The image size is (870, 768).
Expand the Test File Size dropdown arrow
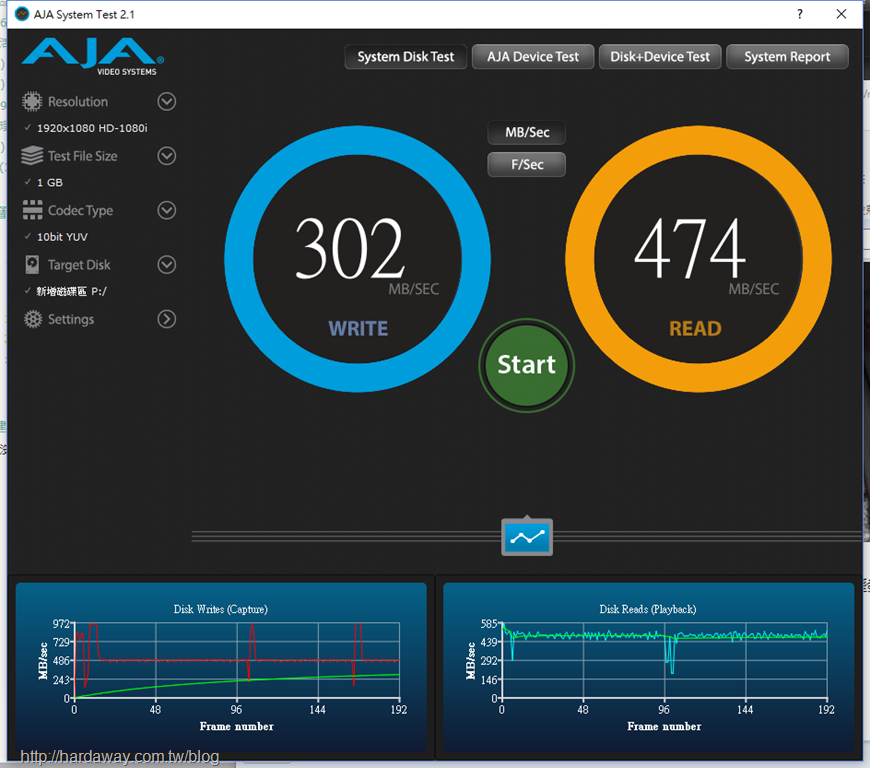point(166,156)
